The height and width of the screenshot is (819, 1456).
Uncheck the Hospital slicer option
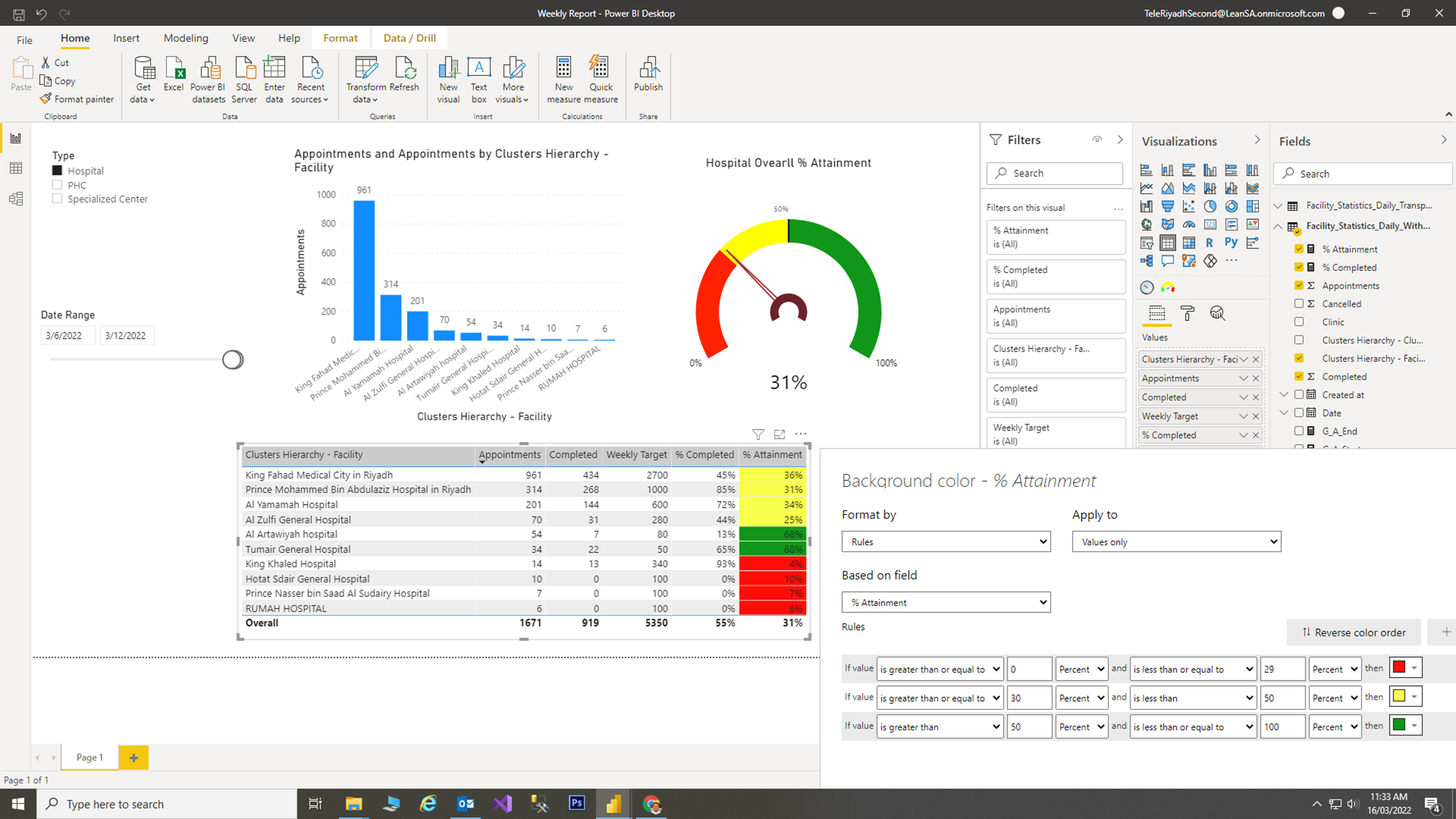[57, 170]
